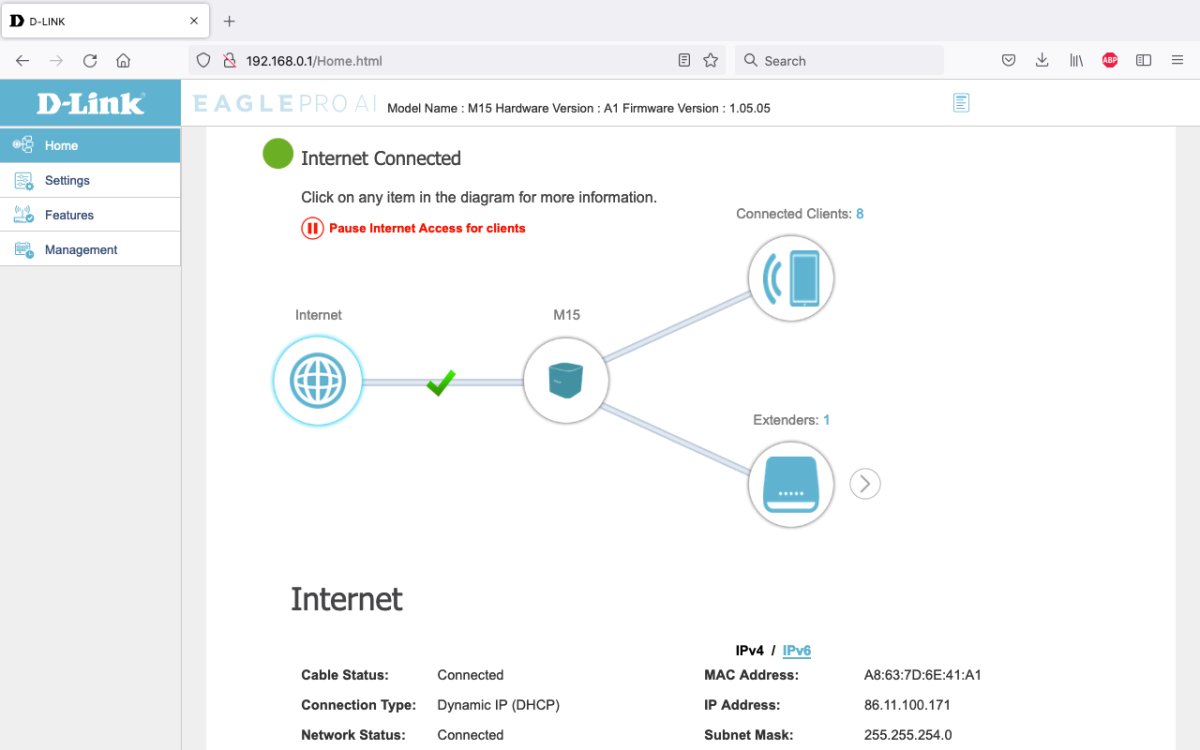This screenshot has height=750, width=1200.
Task: Open the shield tracking protection icon
Action: coord(203,61)
